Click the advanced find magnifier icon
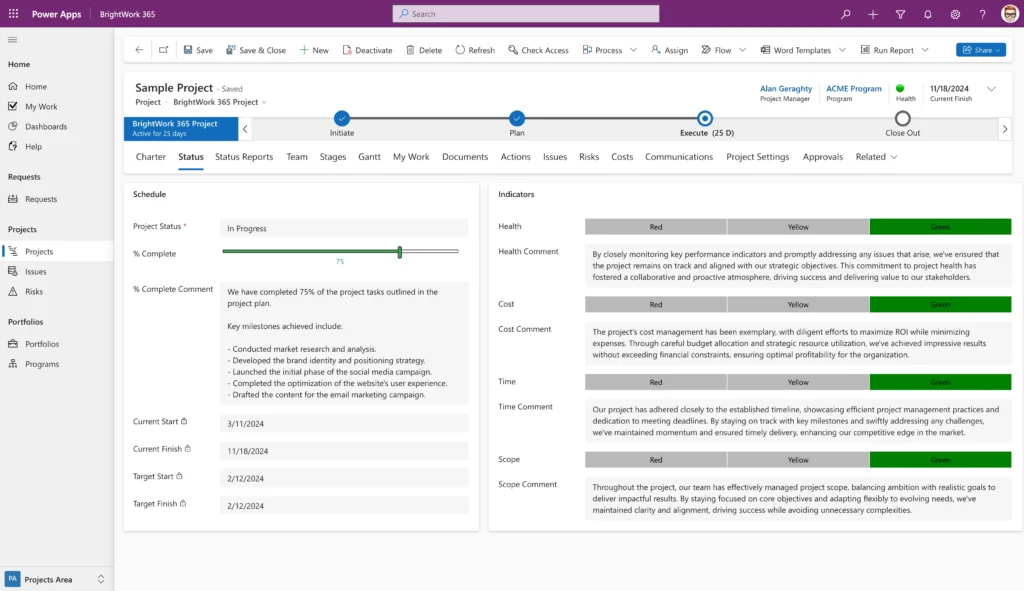The height and width of the screenshot is (591, 1024). pos(846,14)
